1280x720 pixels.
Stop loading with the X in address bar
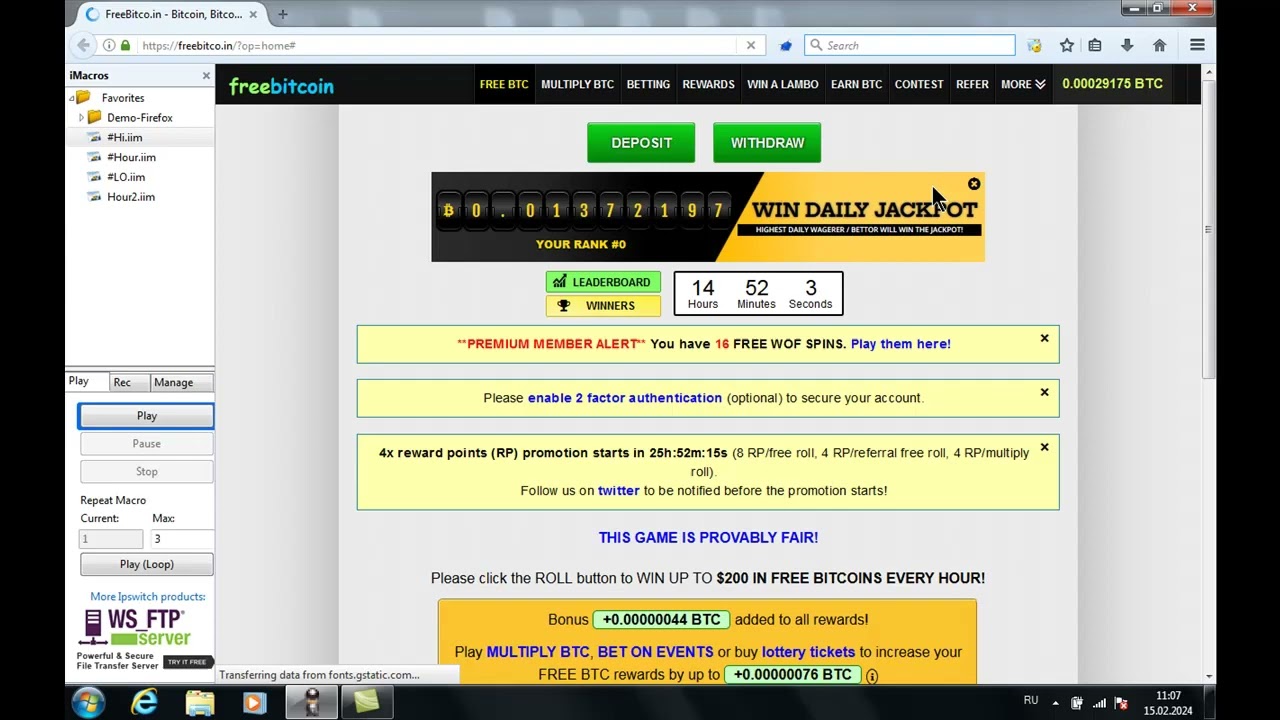click(x=751, y=45)
